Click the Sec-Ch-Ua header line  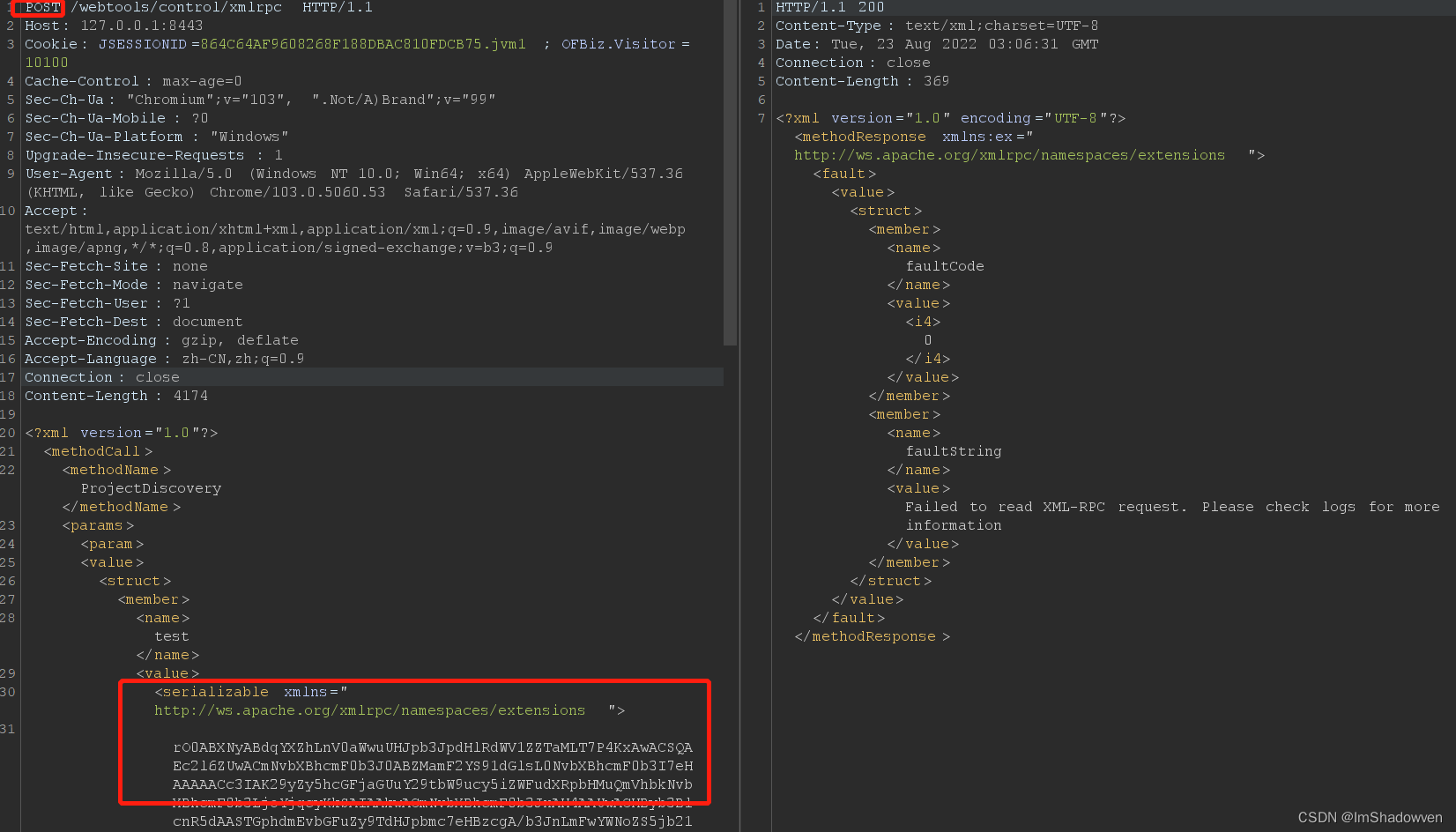(x=260, y=100)
